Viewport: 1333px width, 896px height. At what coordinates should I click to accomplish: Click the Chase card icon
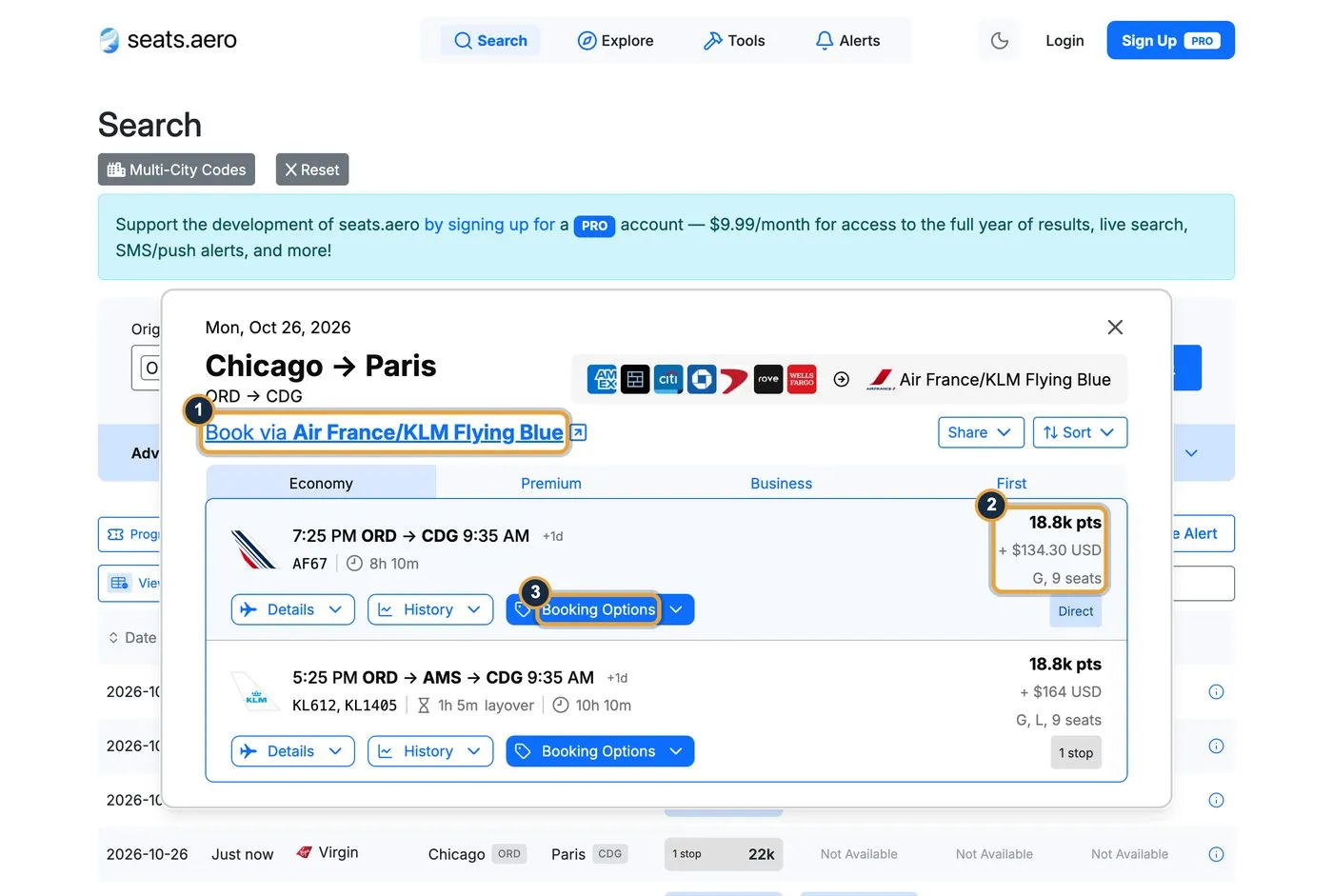tap(702, 379)
